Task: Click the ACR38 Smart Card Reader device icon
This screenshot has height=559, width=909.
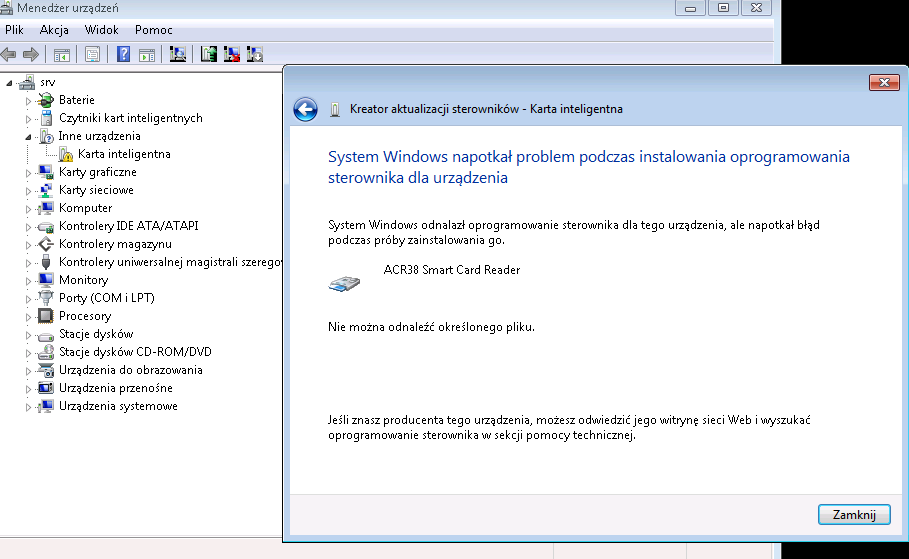Action: click(344, 284)
